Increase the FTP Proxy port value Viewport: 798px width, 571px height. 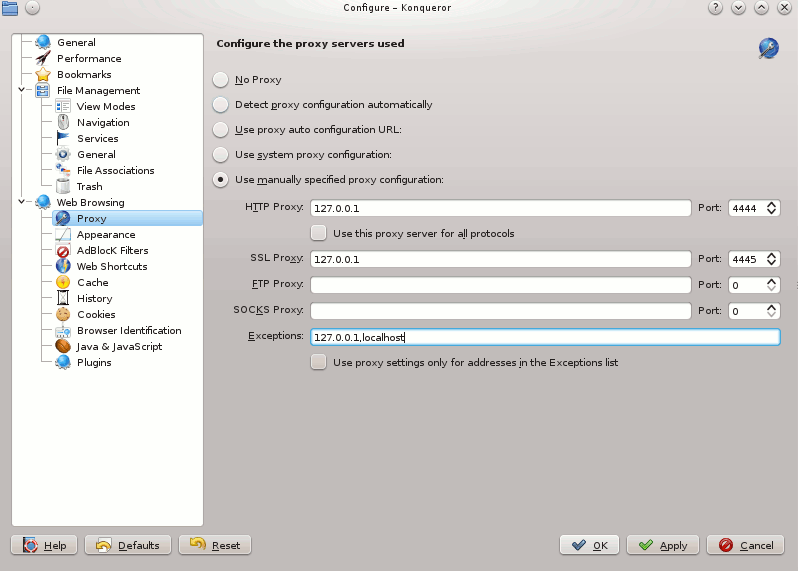coord(772,281)
